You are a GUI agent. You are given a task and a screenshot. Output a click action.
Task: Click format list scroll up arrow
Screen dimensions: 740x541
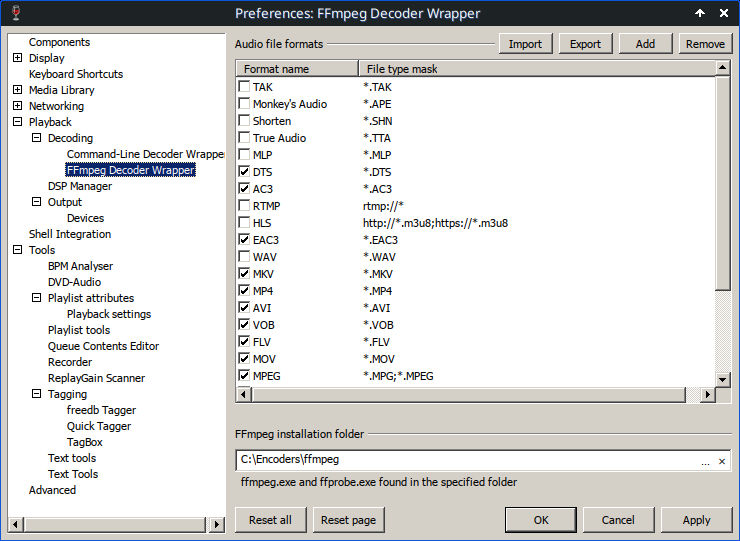(x=722, y=68)
